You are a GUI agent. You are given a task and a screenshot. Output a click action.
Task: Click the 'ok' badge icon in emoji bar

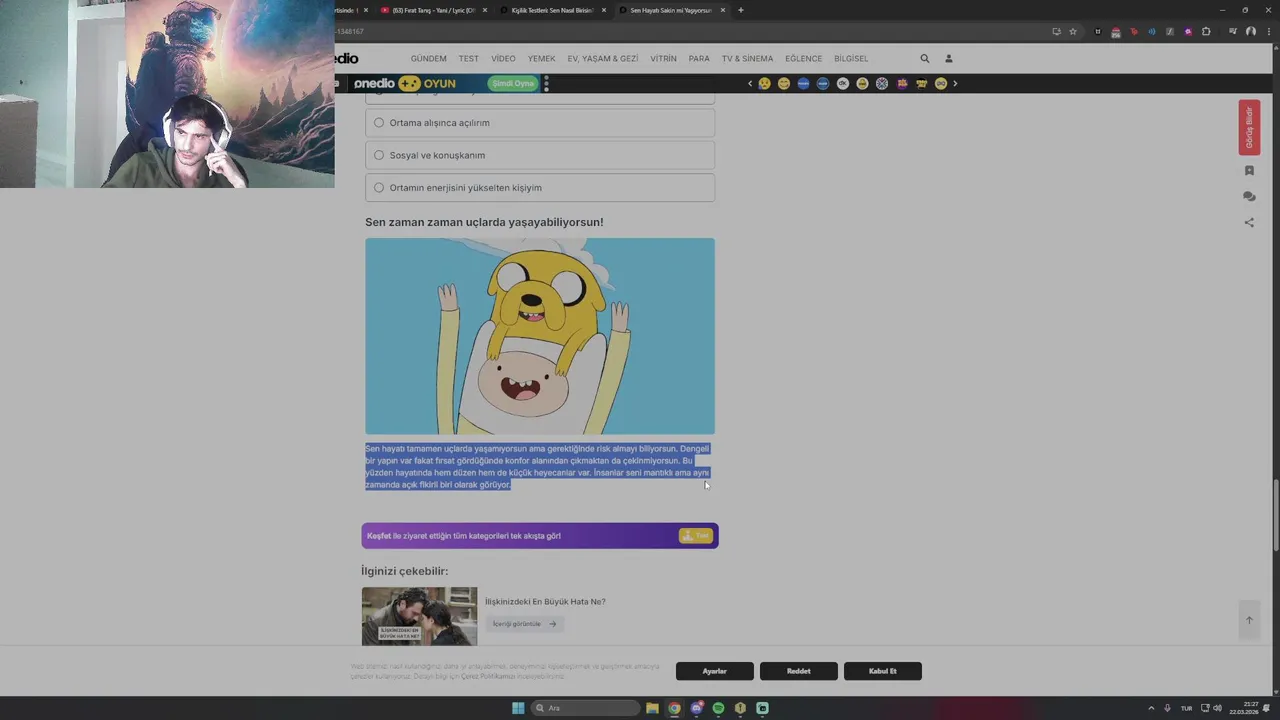coord(843,84)
